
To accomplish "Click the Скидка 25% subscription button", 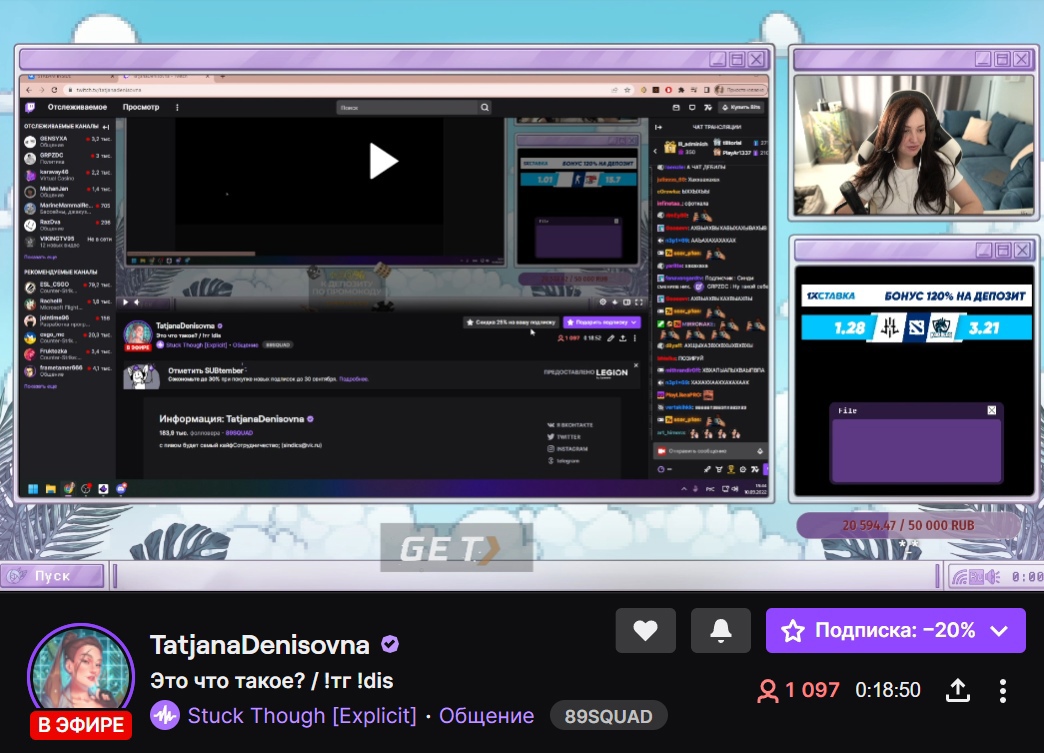I will pos(511,322).
